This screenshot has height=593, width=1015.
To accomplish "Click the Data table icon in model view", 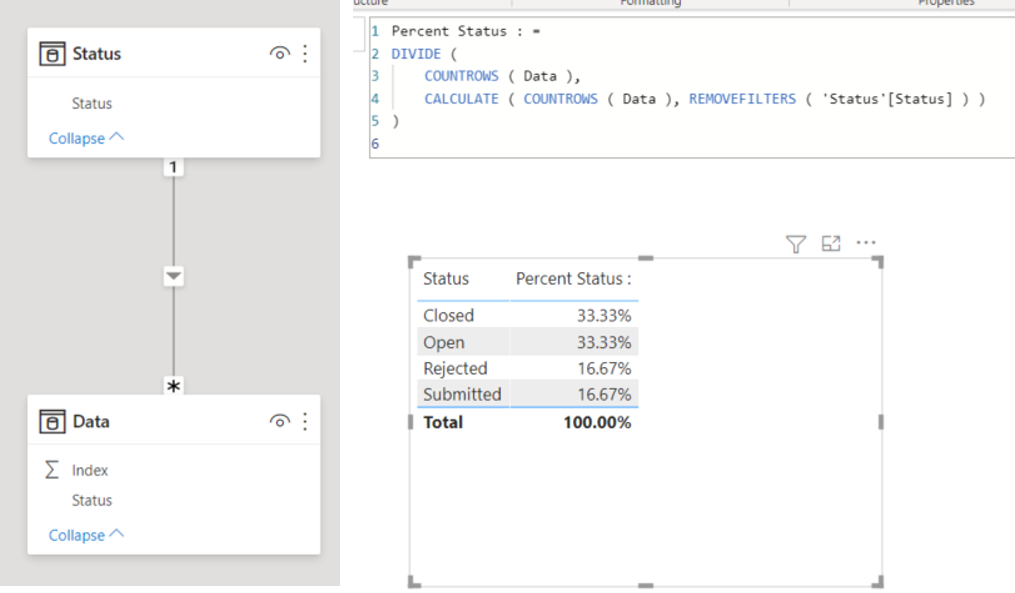I will (52, 421).
